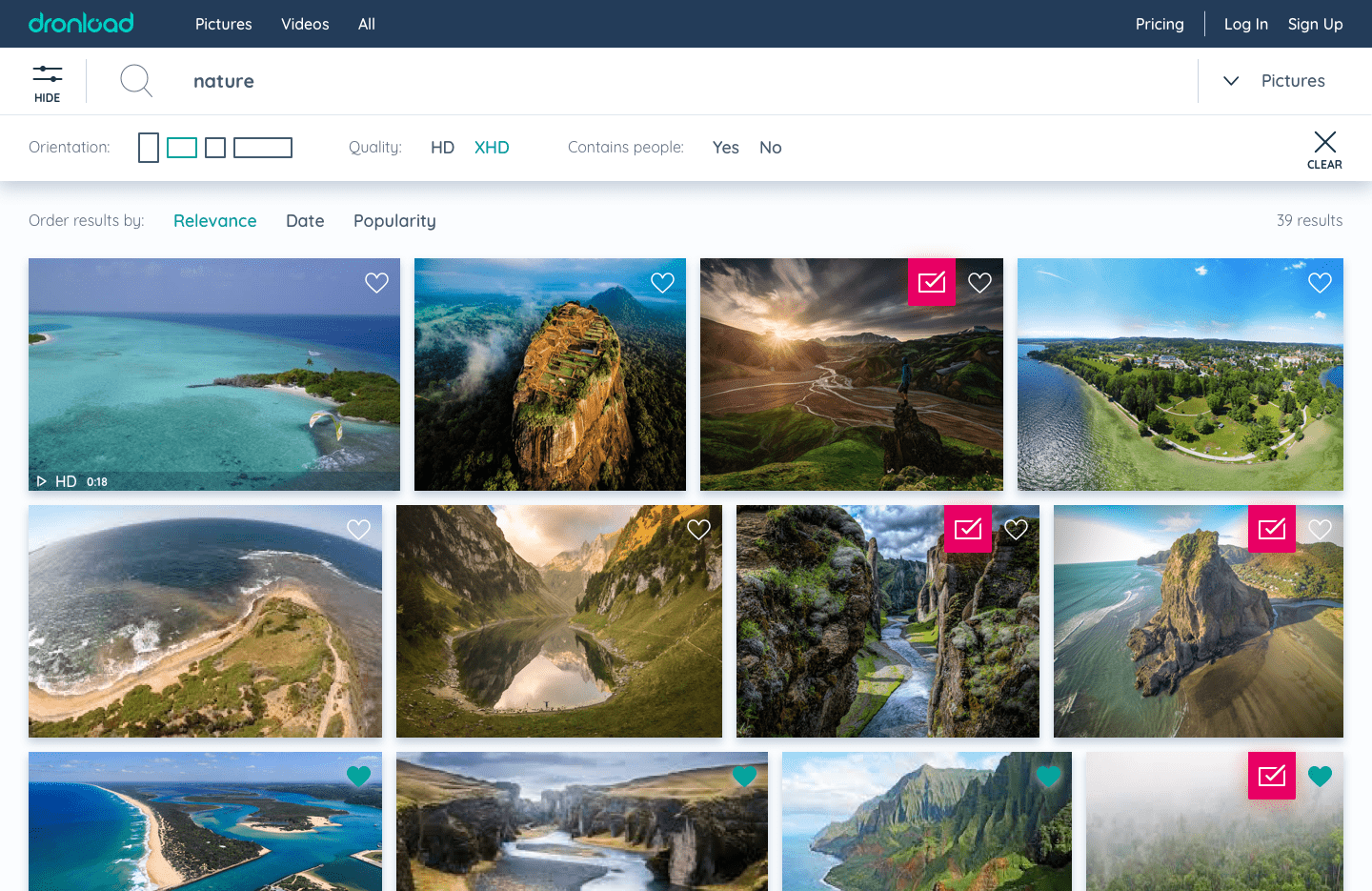Viewport: 1372px width, 891px height.
Task: Unfavorite the winding canyon river picture
Action: point(745,777)
